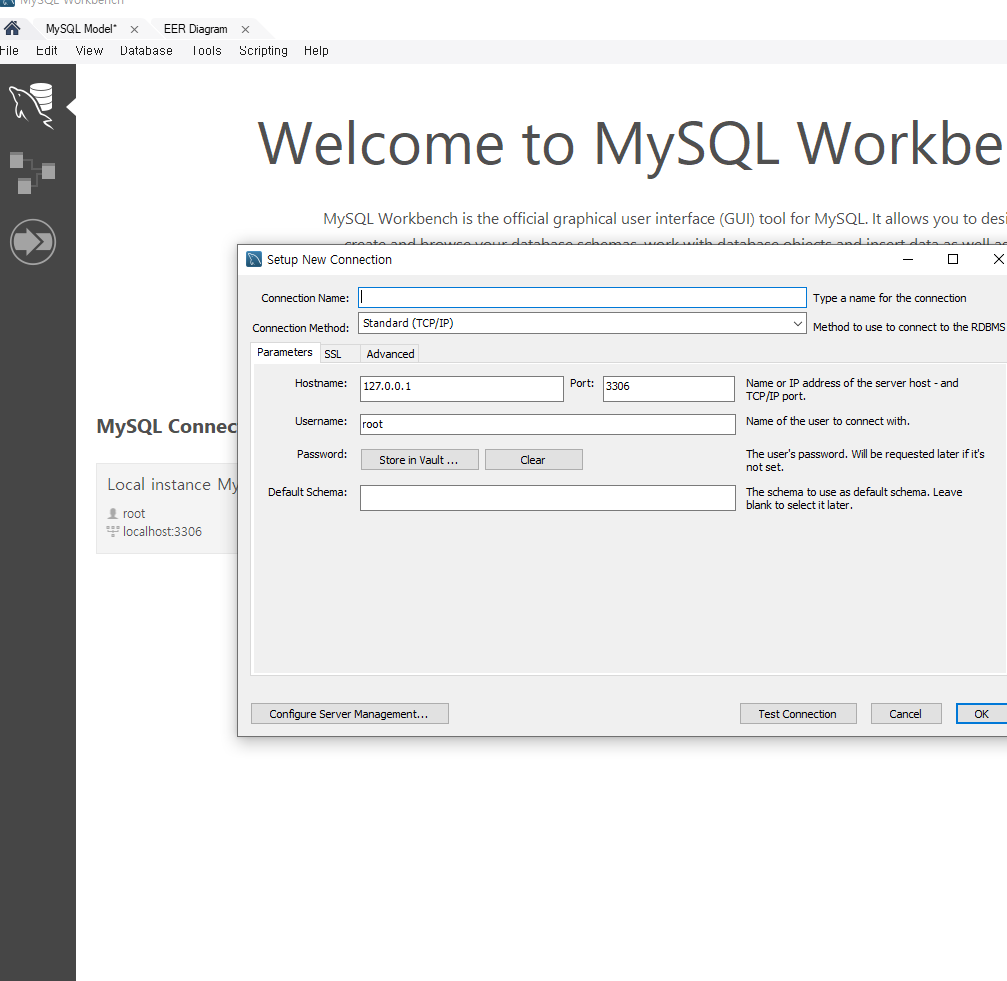Open the Models sidebar icon
The height and width of the screenshot is (981, 1007).
[32, 173]
